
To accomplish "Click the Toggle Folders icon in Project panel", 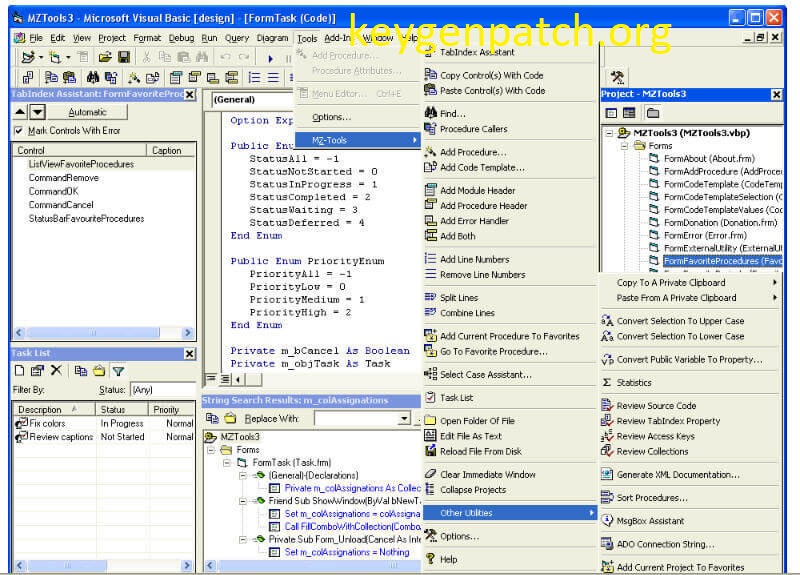I will pos(653,113).
